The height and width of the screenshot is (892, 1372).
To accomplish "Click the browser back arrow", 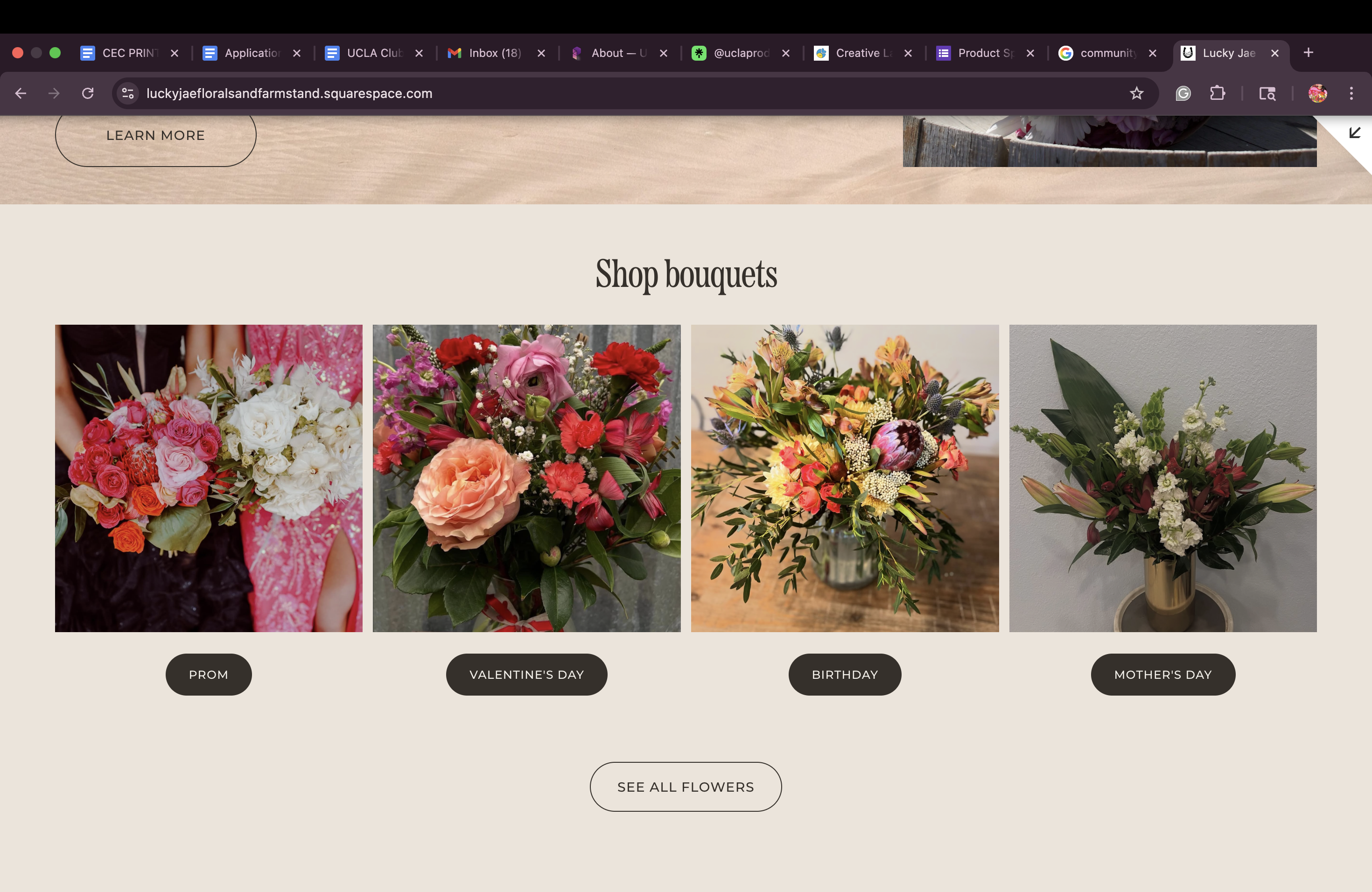I will click(x=21, y=93).
